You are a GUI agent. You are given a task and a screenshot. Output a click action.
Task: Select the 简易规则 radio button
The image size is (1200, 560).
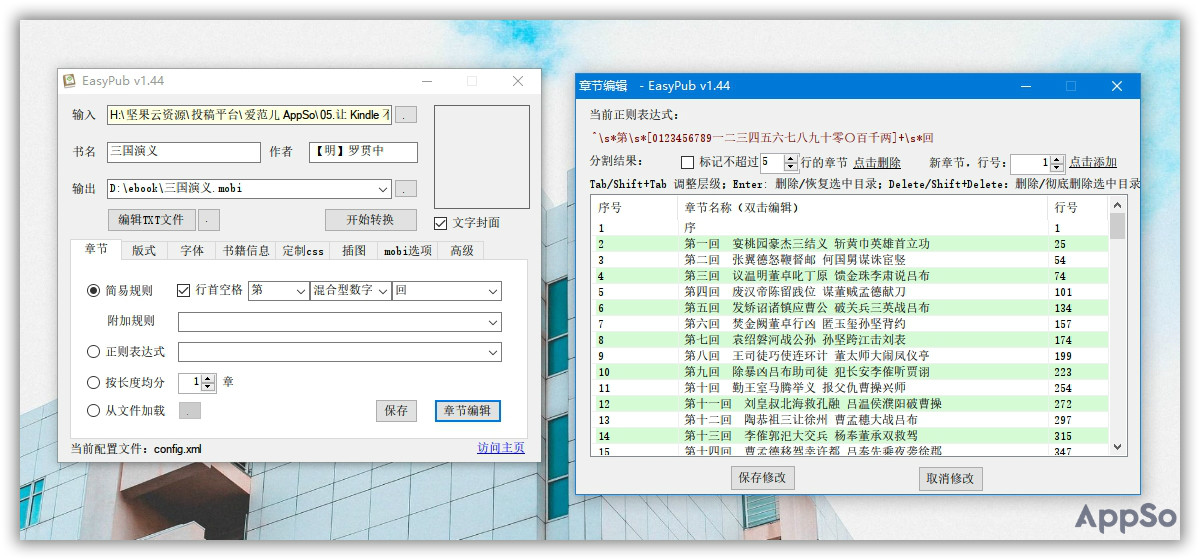pos(94,291)
